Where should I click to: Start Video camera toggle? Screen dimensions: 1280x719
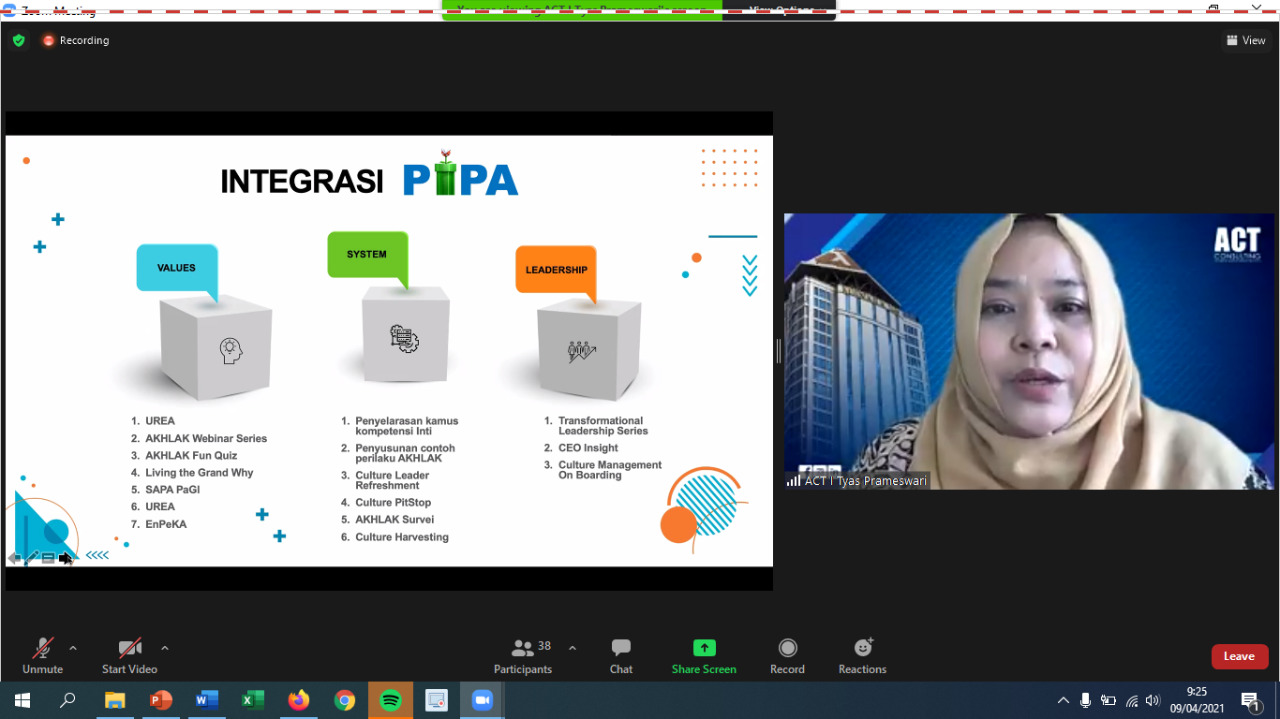tap(129, 655)
